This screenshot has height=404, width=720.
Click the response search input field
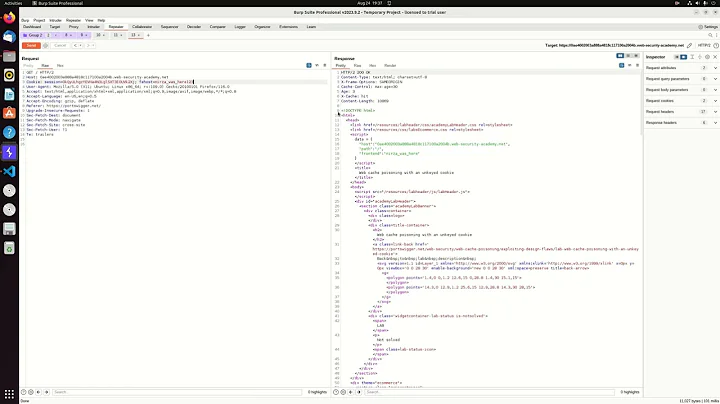click(489, 392)
